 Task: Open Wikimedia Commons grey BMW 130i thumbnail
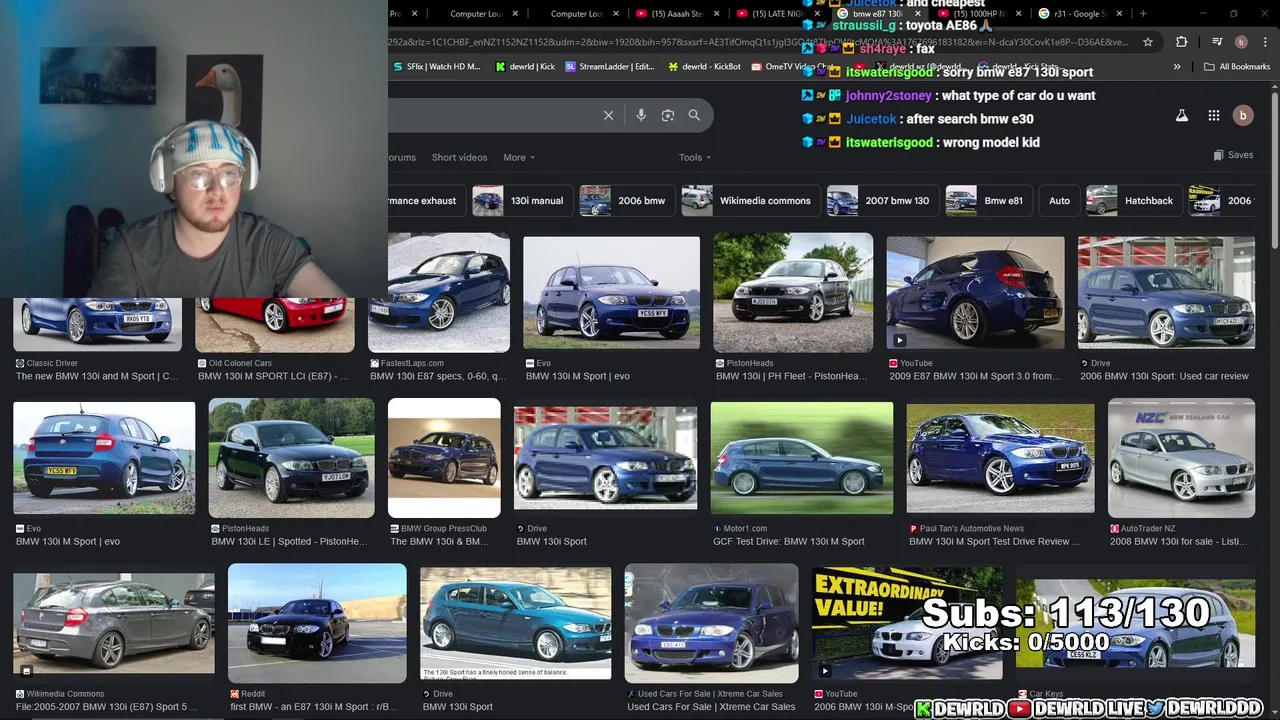[x=114, y=623]
